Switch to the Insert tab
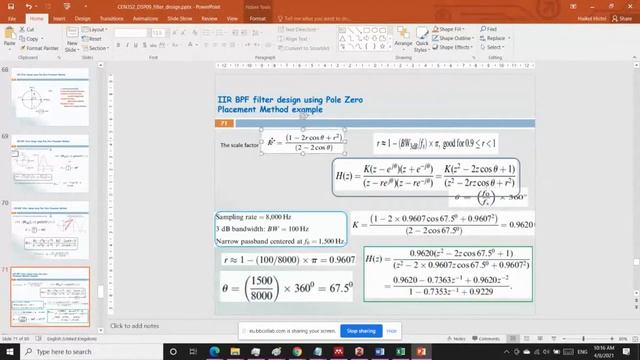 point(59,19)
